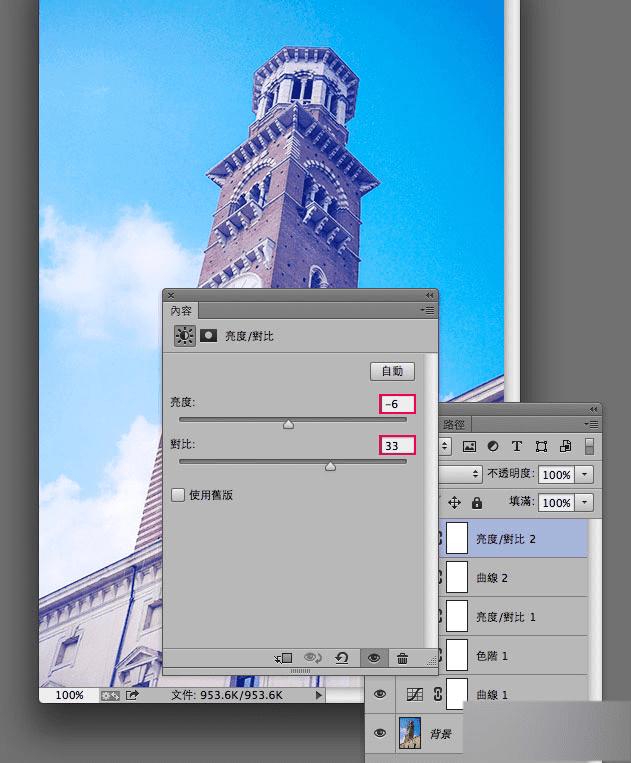
Task: Click the 填滿 fill value field
Action: click(x=557, y=502)
